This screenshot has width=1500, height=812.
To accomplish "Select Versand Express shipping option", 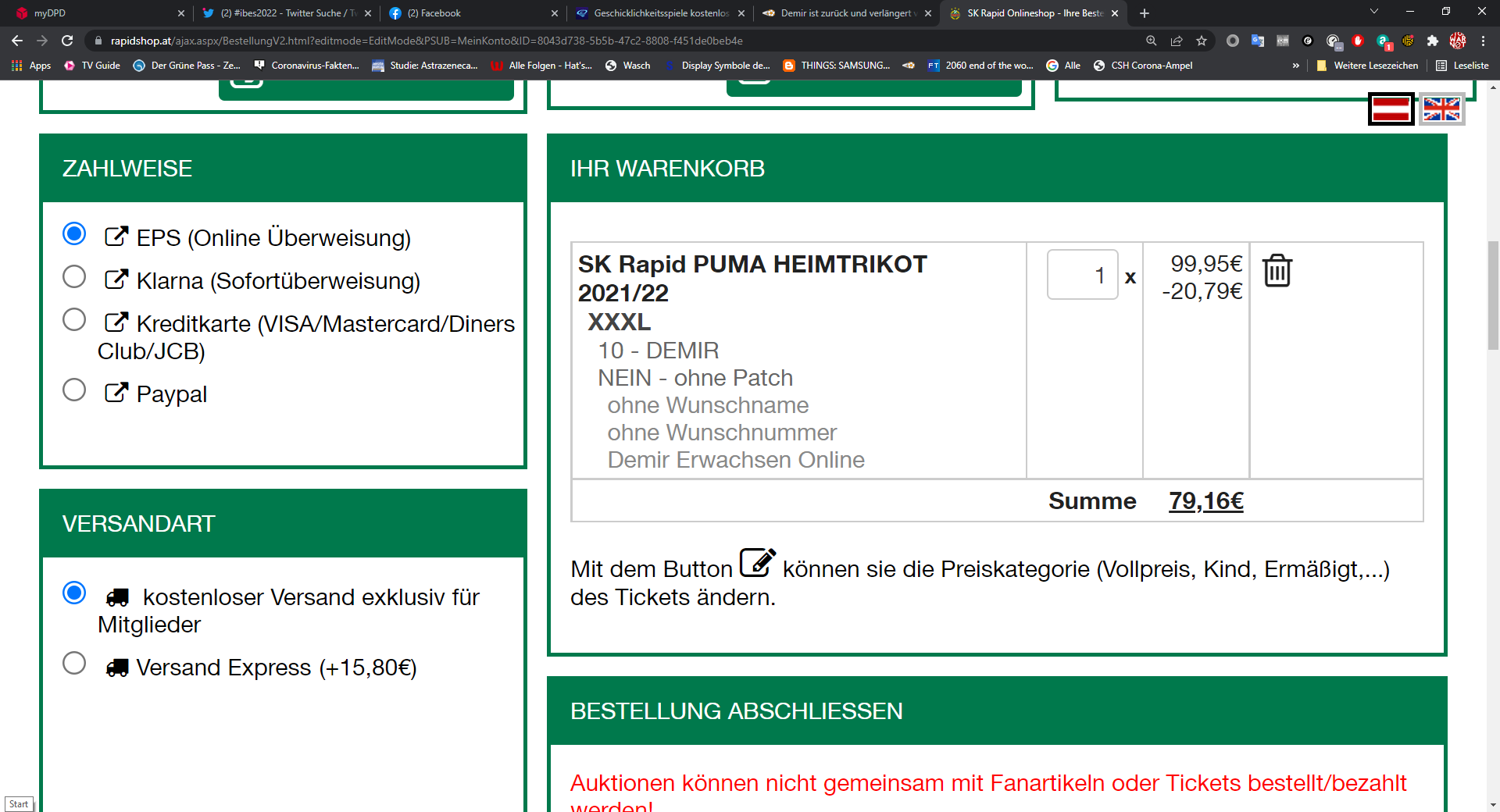I will tap(74, 663).
